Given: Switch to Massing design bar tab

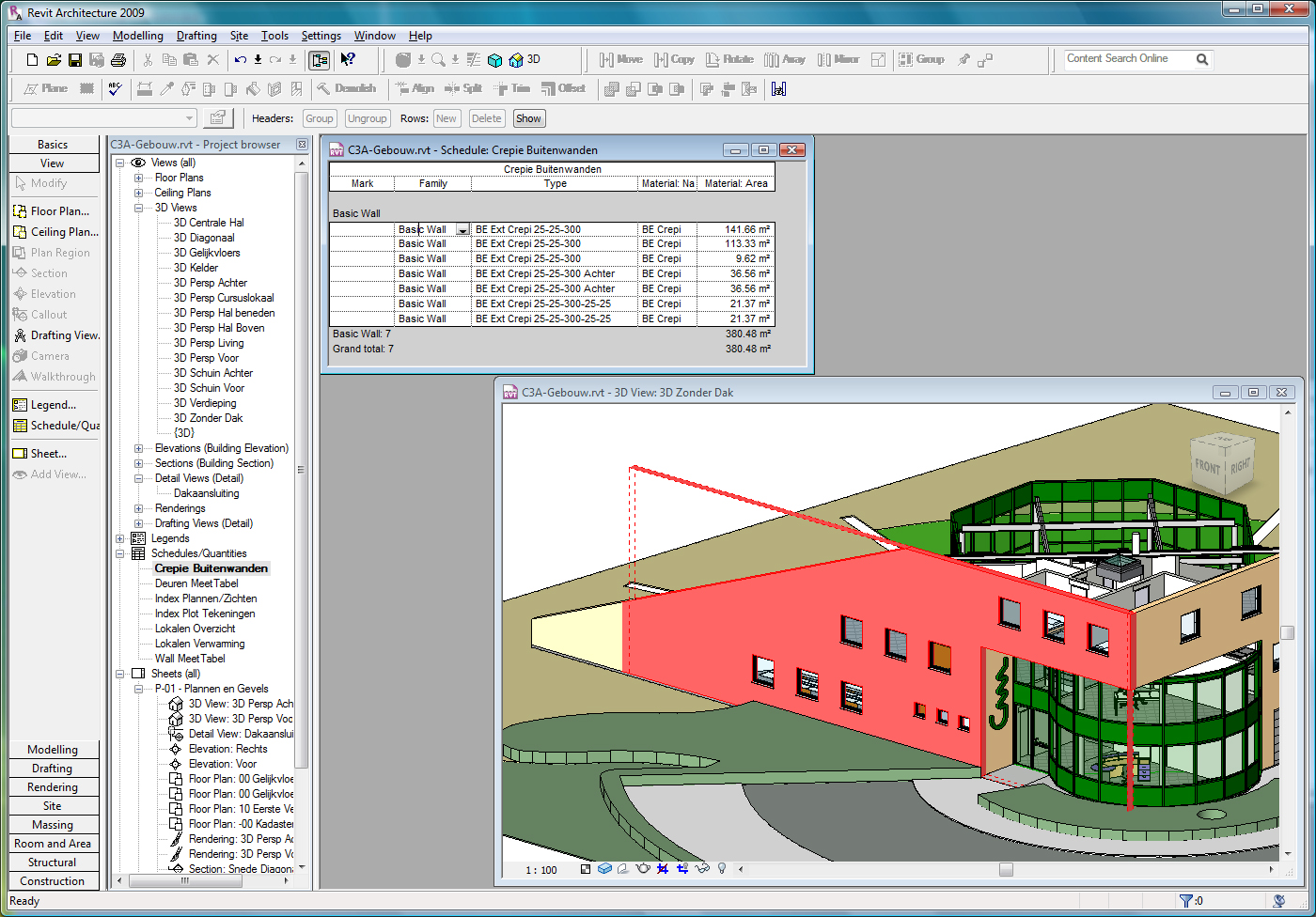Looking at the screenshot, I should click(53, 825).
